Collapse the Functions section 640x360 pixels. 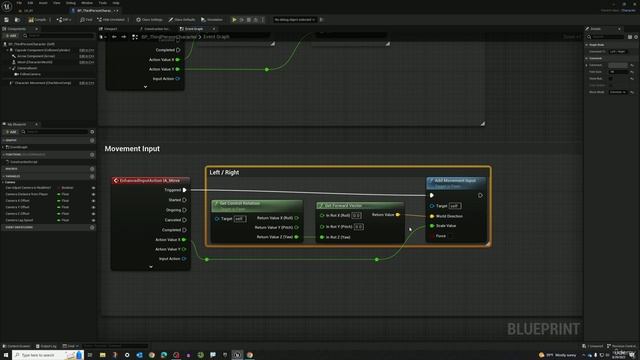coord(4,155)
